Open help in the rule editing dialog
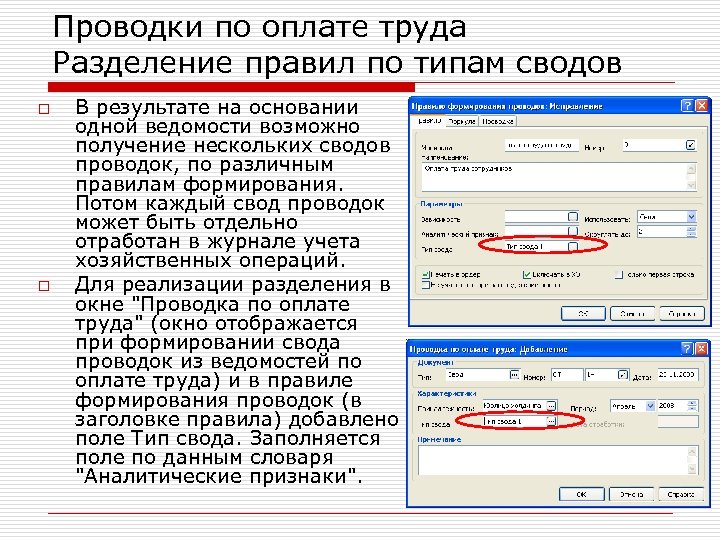Viewport: 720px width, 540px height. click(x=687, y=106)
